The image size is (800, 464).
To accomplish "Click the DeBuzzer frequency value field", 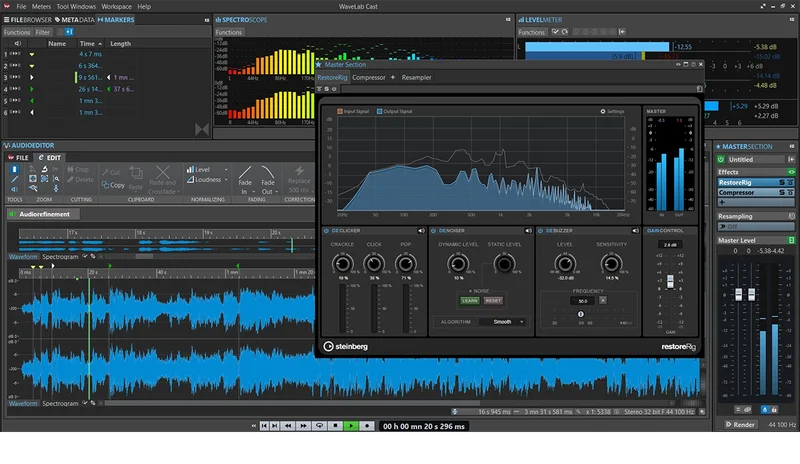I will 581,300.
